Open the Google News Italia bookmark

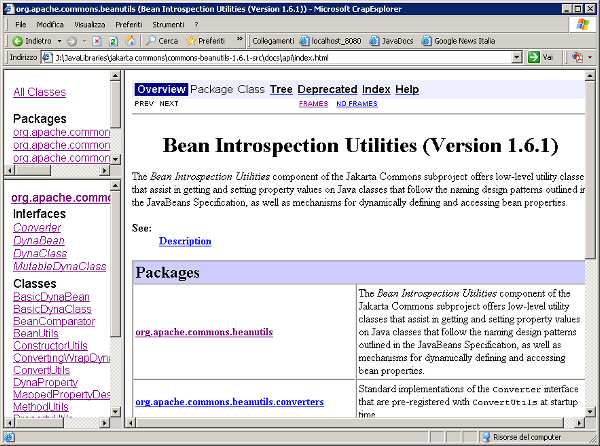coord(458,41)
